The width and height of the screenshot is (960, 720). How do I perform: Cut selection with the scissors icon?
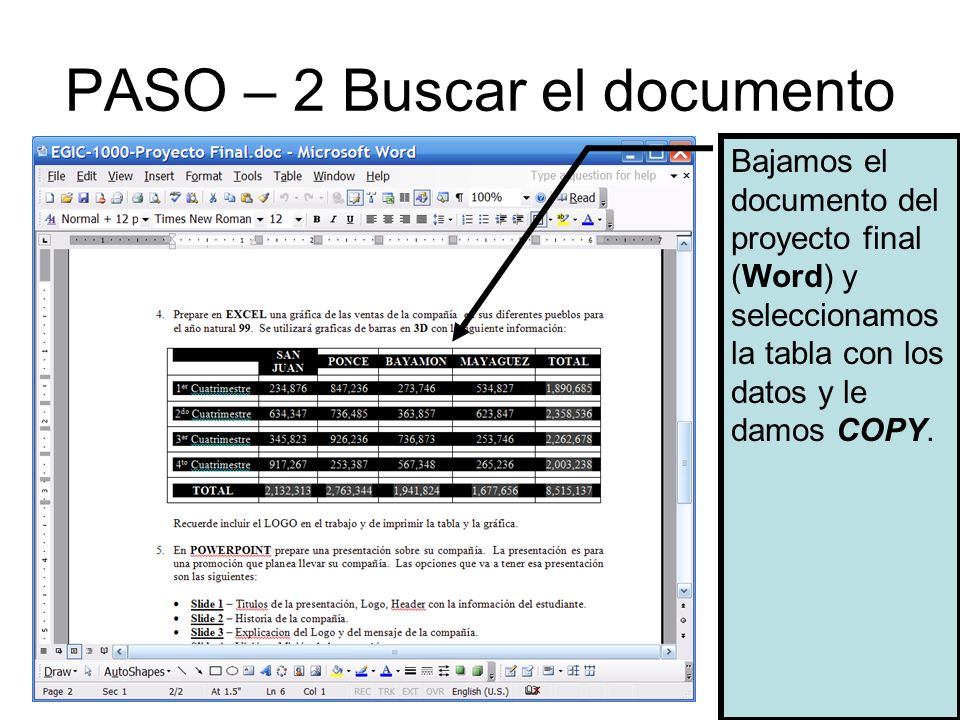[x=213, y=198]
